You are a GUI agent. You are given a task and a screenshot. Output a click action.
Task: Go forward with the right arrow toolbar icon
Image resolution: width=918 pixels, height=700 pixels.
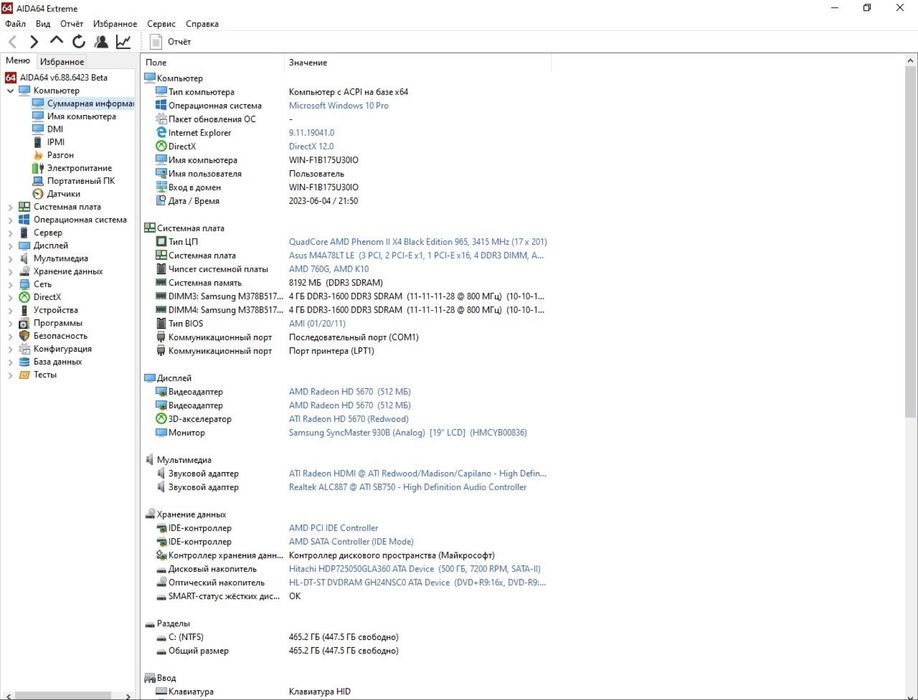(x=34, y=42)
